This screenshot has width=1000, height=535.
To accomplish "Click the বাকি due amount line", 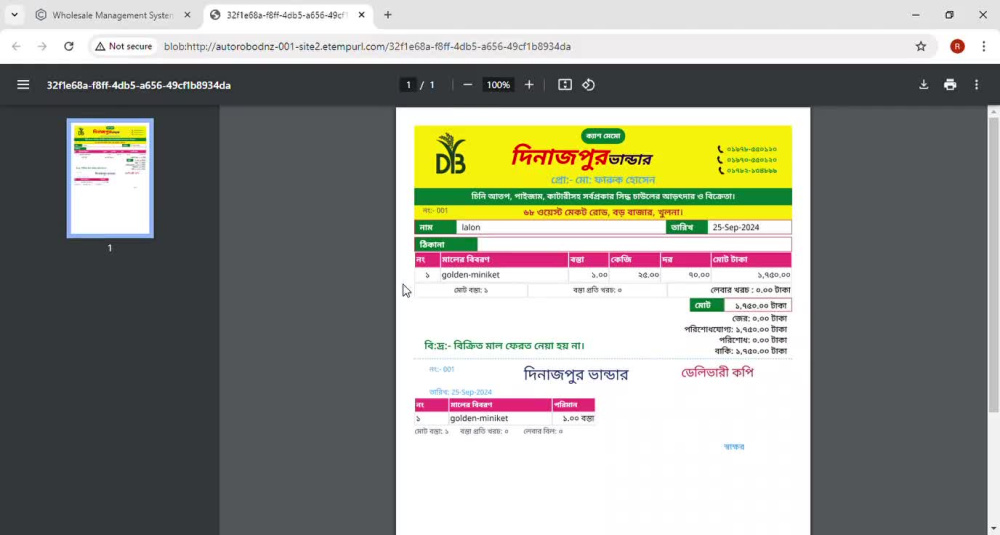I will coord(751,351).
